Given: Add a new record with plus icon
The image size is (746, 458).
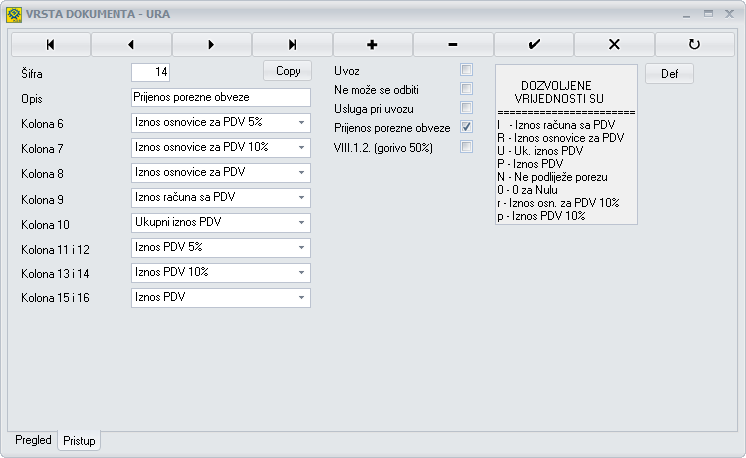Looking at the screenshot, I should (x=372, y=44).
